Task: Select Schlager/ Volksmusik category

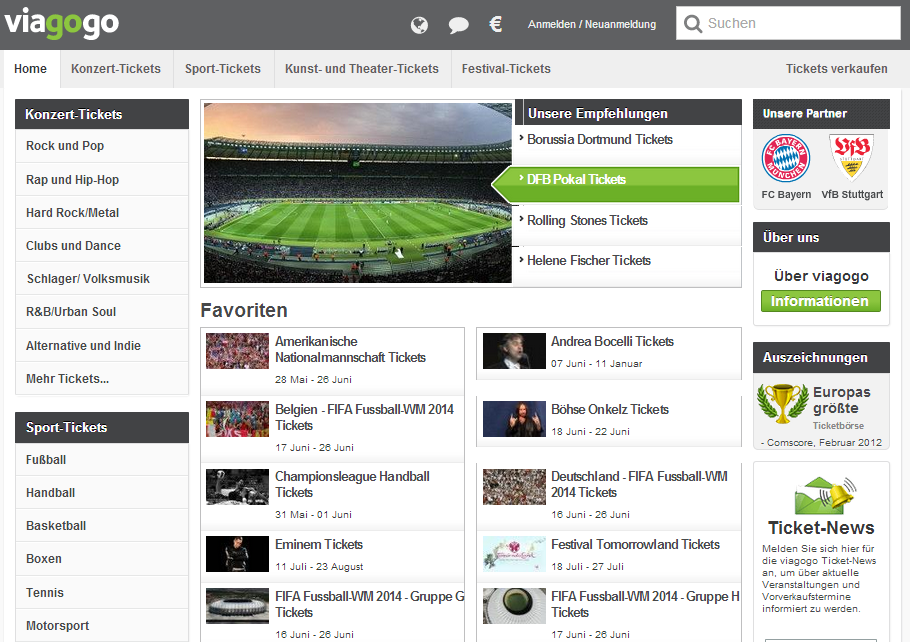Action: [102, 279]
